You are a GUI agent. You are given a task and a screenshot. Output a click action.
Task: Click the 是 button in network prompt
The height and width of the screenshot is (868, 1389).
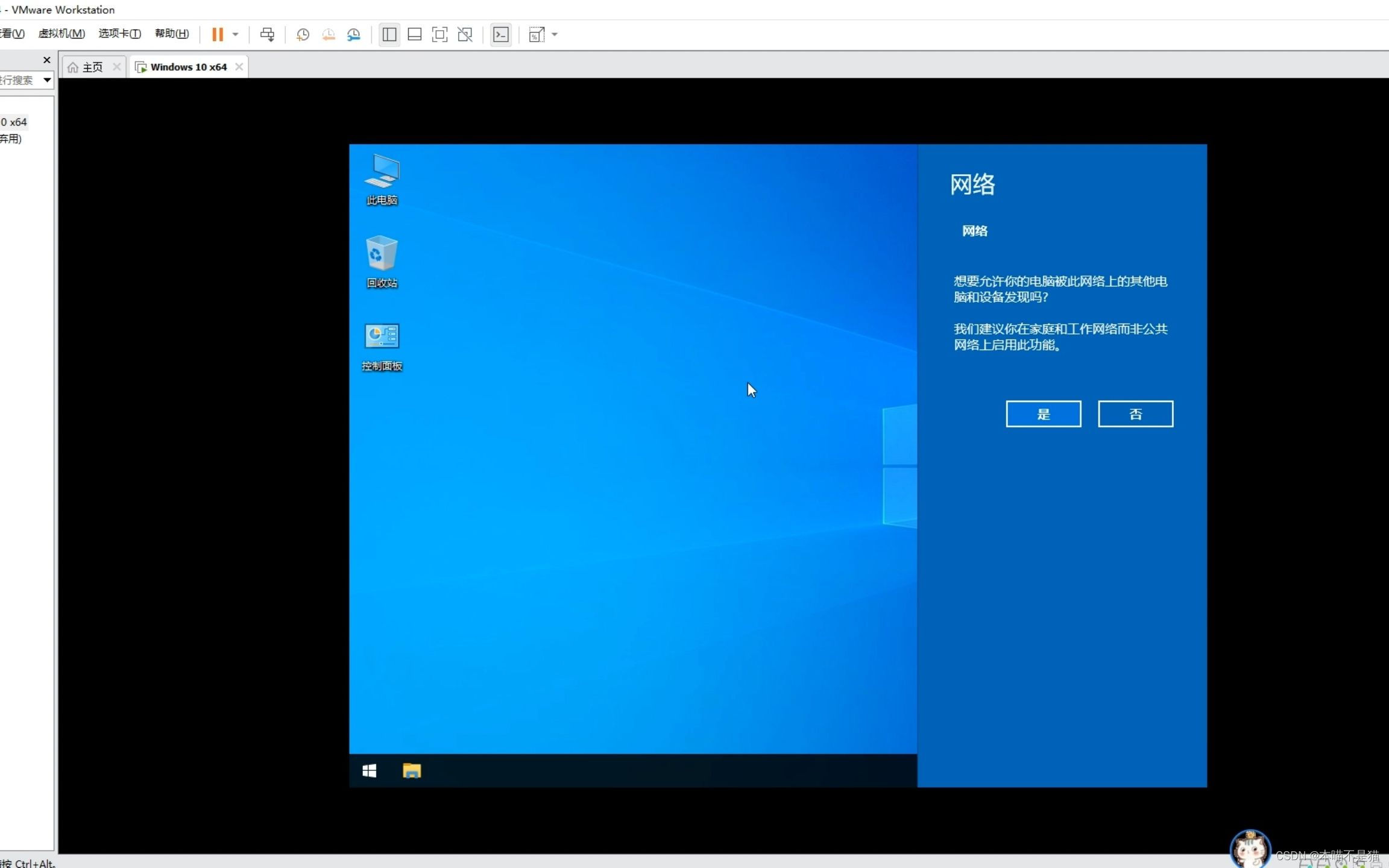(1043, 414)
